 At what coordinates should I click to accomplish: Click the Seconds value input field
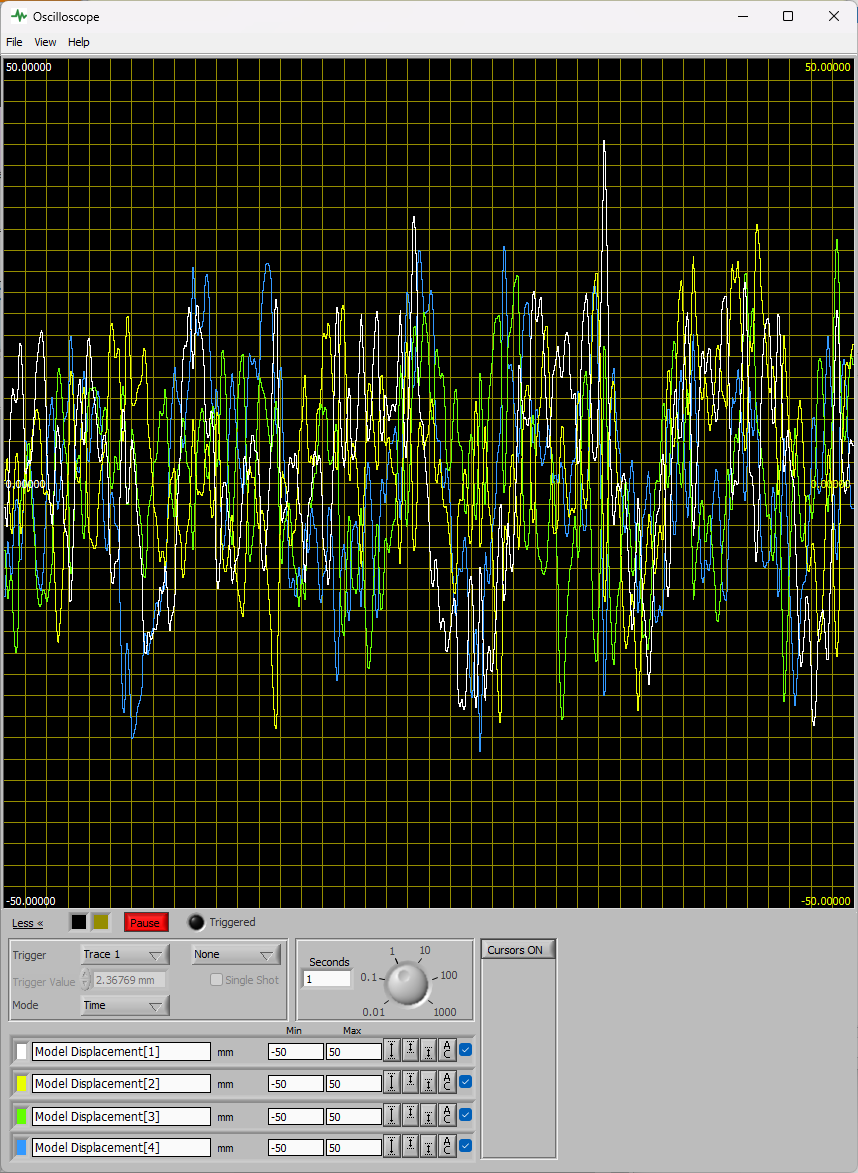pyautogui.click(x=327, y=978)
